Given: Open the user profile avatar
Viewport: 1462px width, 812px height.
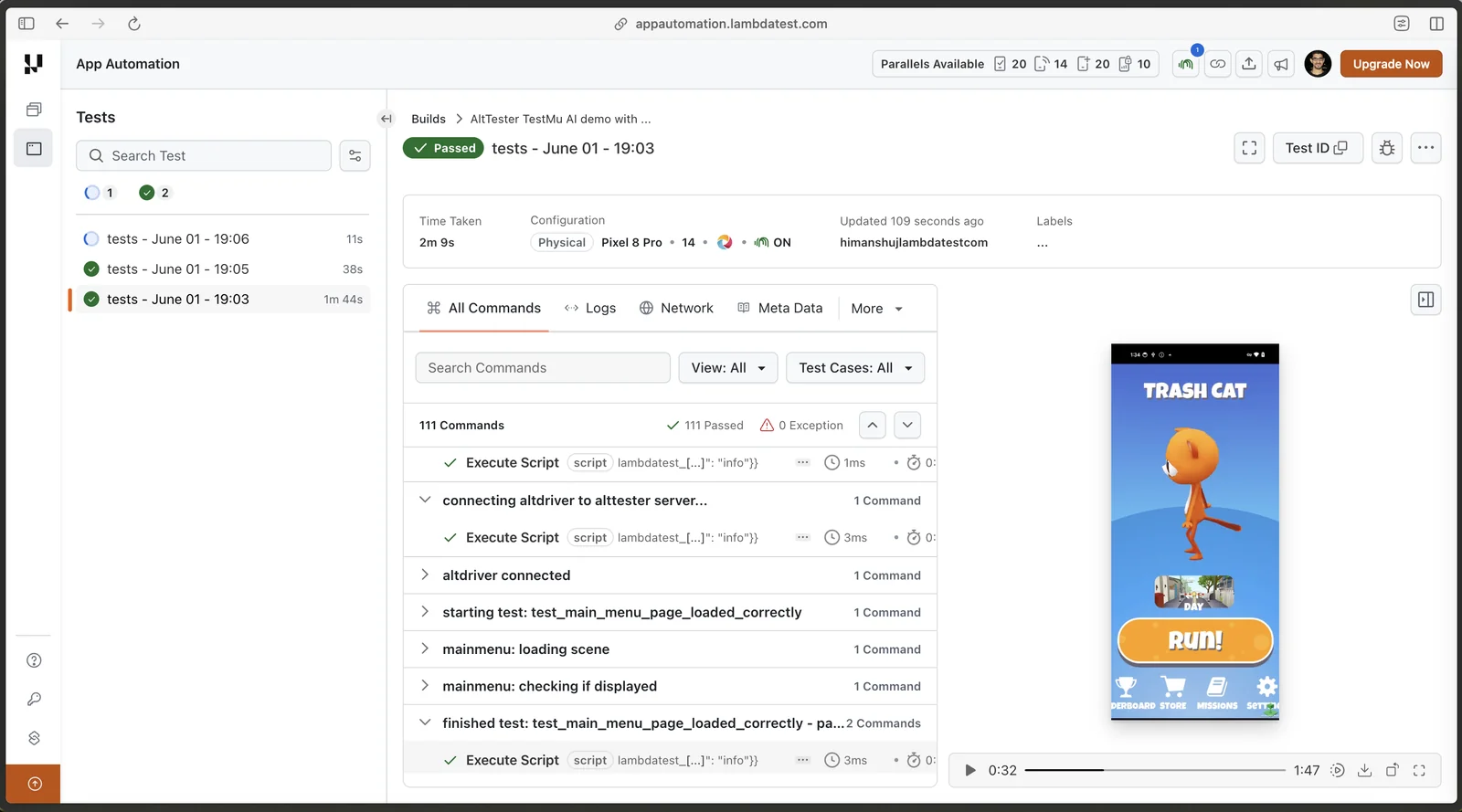Looking at the screenshot, I should [x=1318, y=64].
